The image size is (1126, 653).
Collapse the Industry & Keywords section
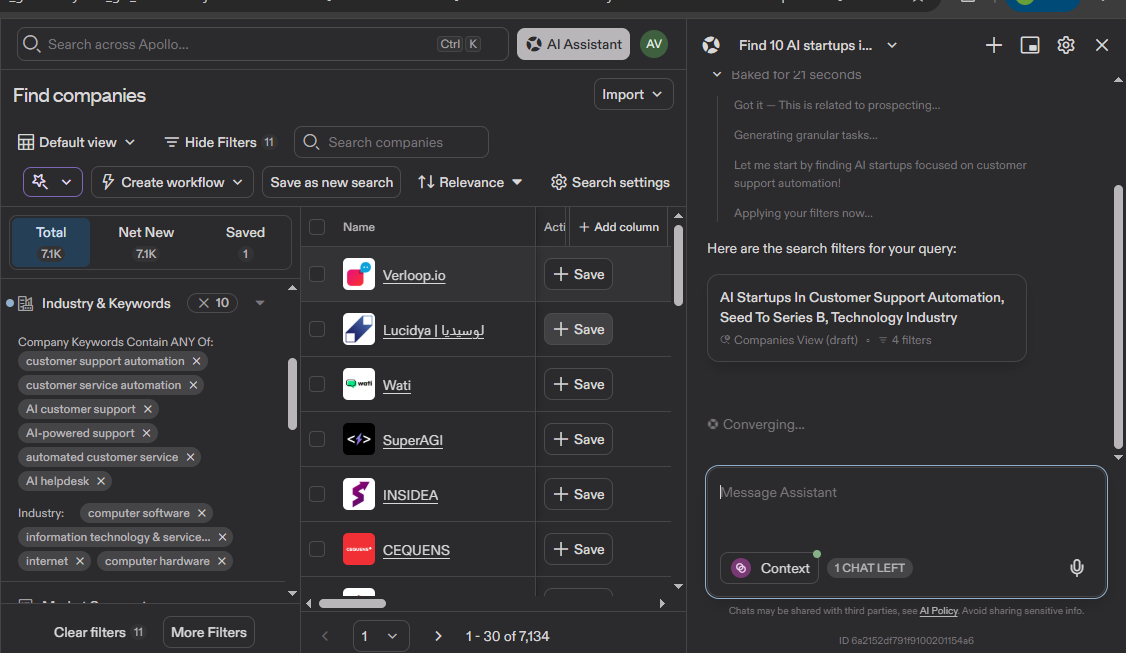coord(260,303)
